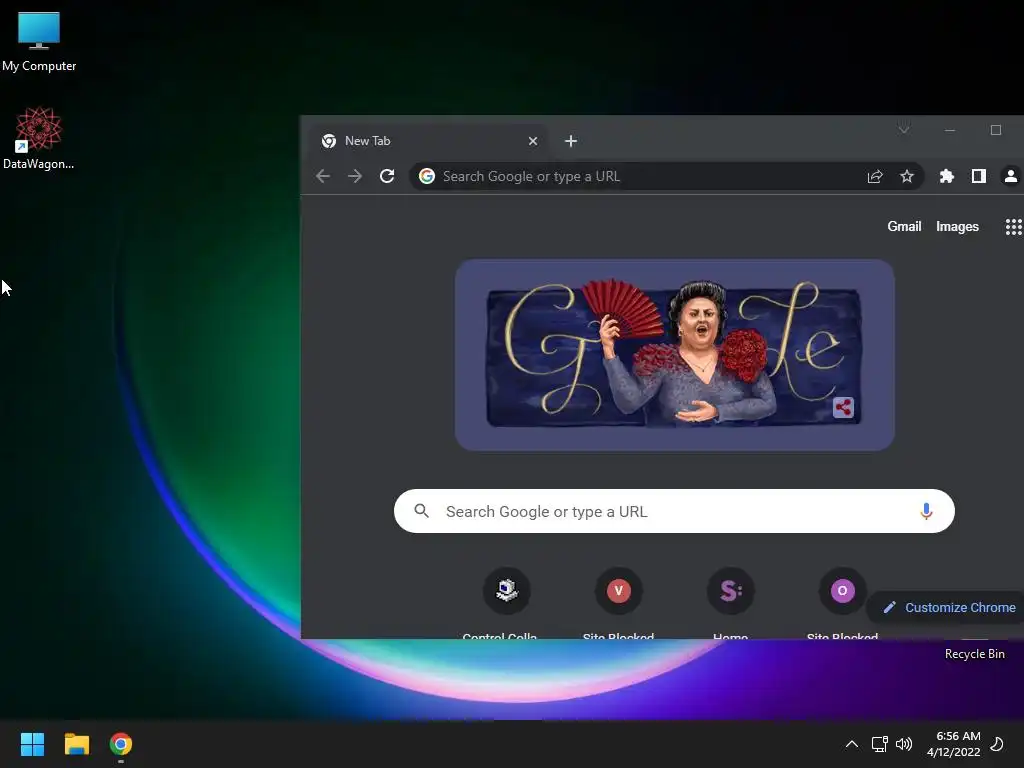Viewport: 1024px width, 768px height.
Task: Open a new tab with the plus button
Action: coord(571,141)
